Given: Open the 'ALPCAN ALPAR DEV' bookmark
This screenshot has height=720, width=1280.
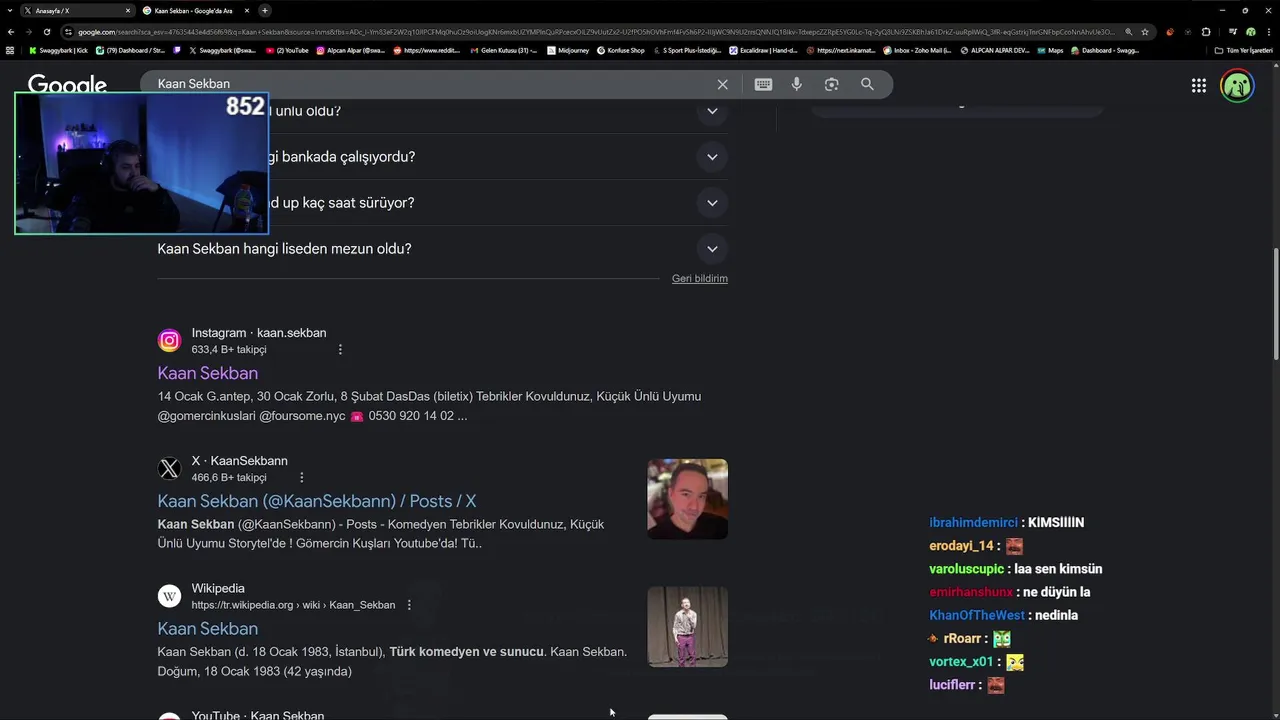Looking at the screenshot, I should pos(994,50).
